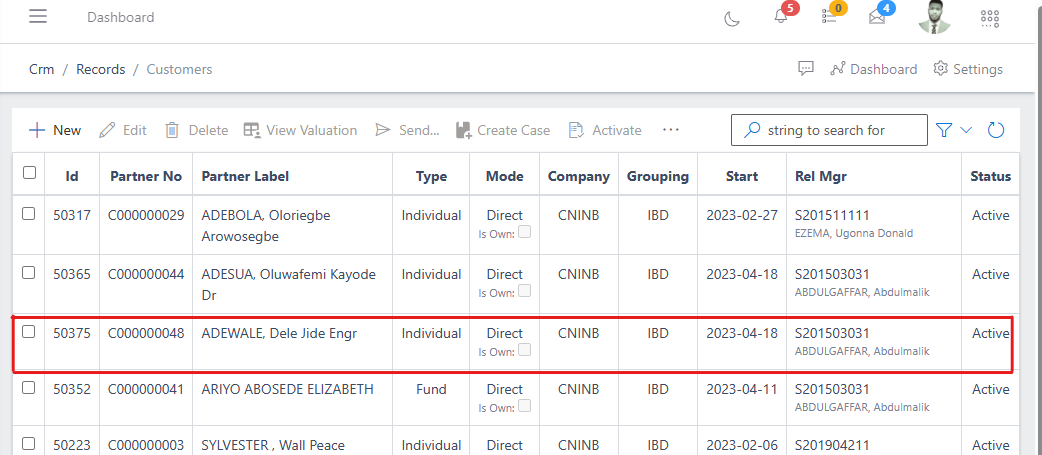Image resolution: width=1042 pixels, height=455 pixels.
Task: Click ADESUA, Oluwafemi Kayode Dr label
Action: point(288,284)
